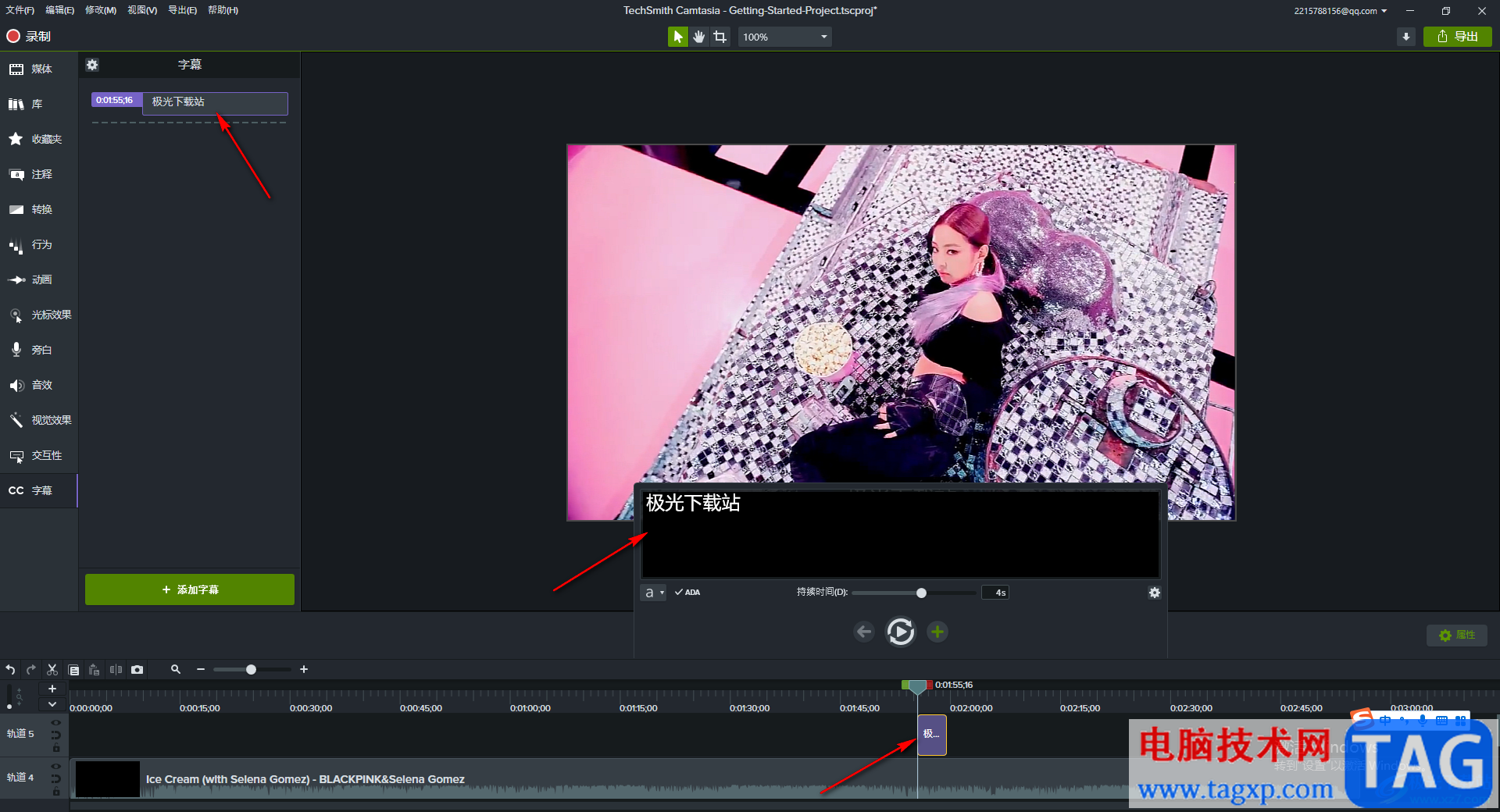Screen dimensions: 1500x812
Task: Click the Properties button
Action: (1457, 635)
